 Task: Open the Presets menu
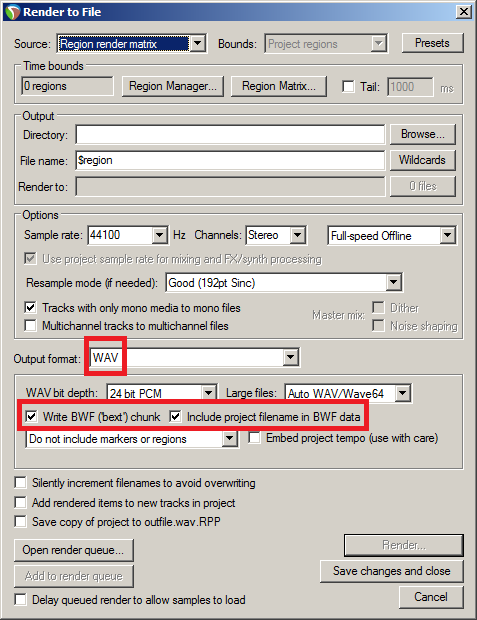tap(432, 43)
